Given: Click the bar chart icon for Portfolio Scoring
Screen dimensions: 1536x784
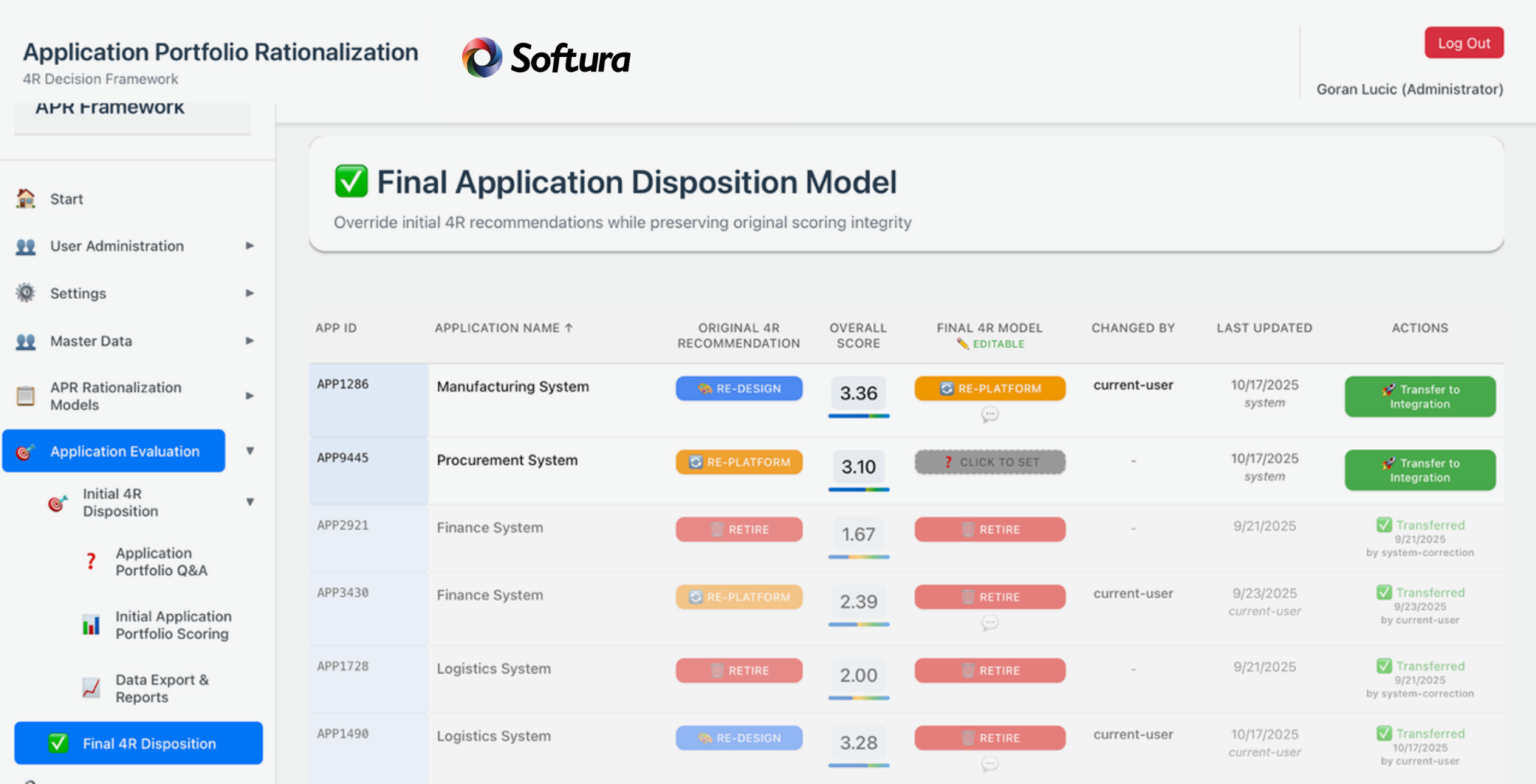Looking at the screenshot, I should (x=91, y=625).
